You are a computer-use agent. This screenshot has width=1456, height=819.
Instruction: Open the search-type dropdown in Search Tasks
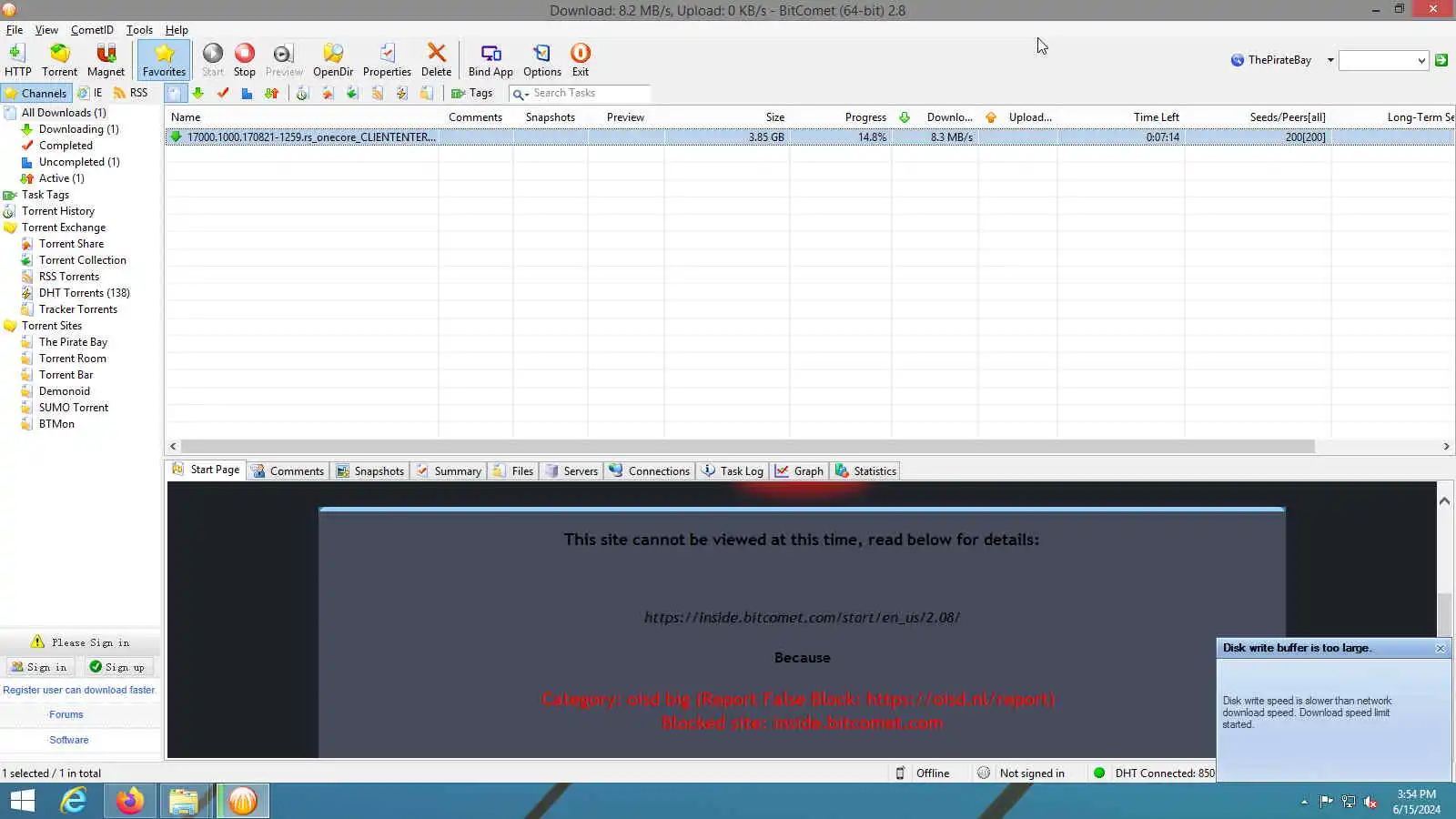point(521,94)
